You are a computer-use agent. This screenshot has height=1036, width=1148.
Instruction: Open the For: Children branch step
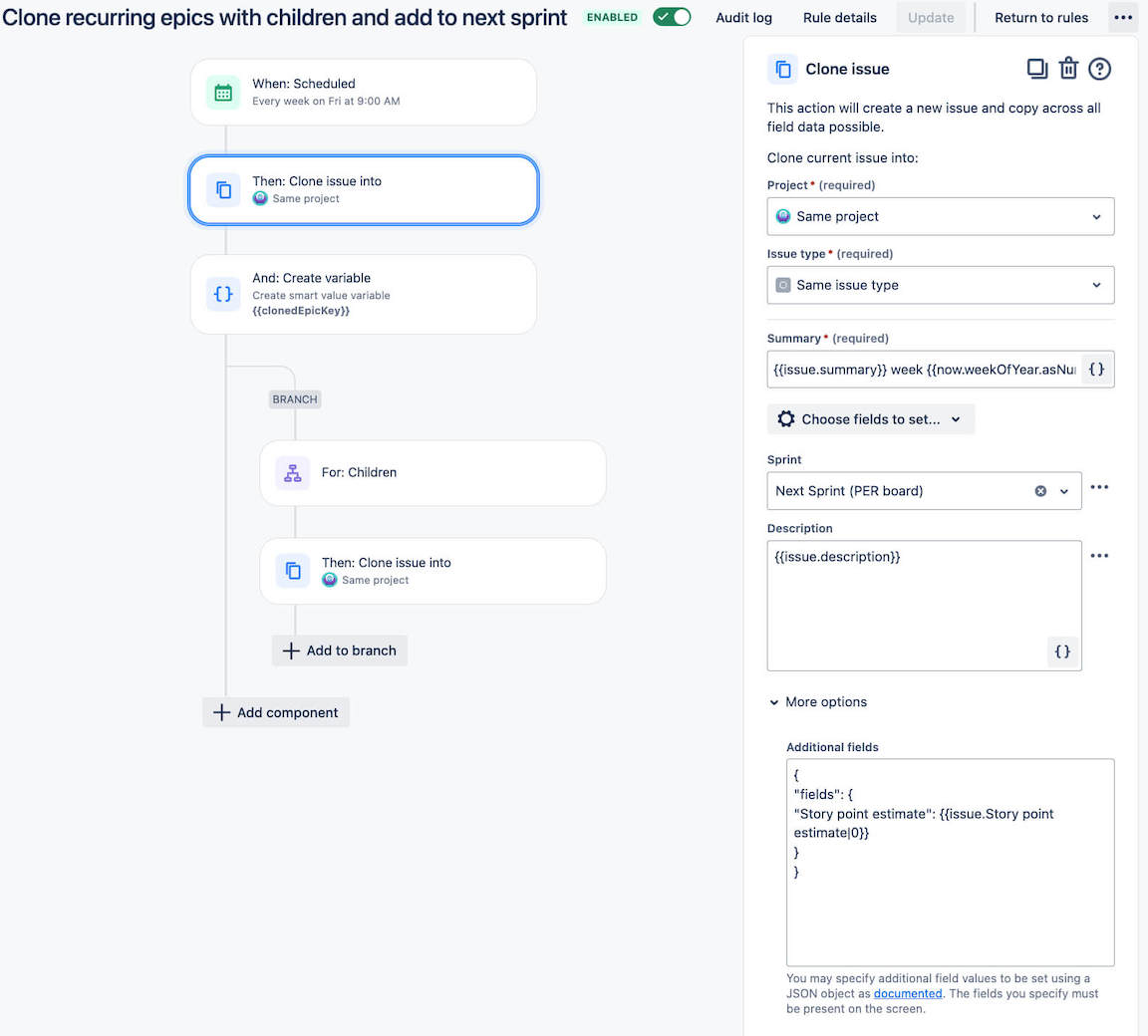[432, 472]
